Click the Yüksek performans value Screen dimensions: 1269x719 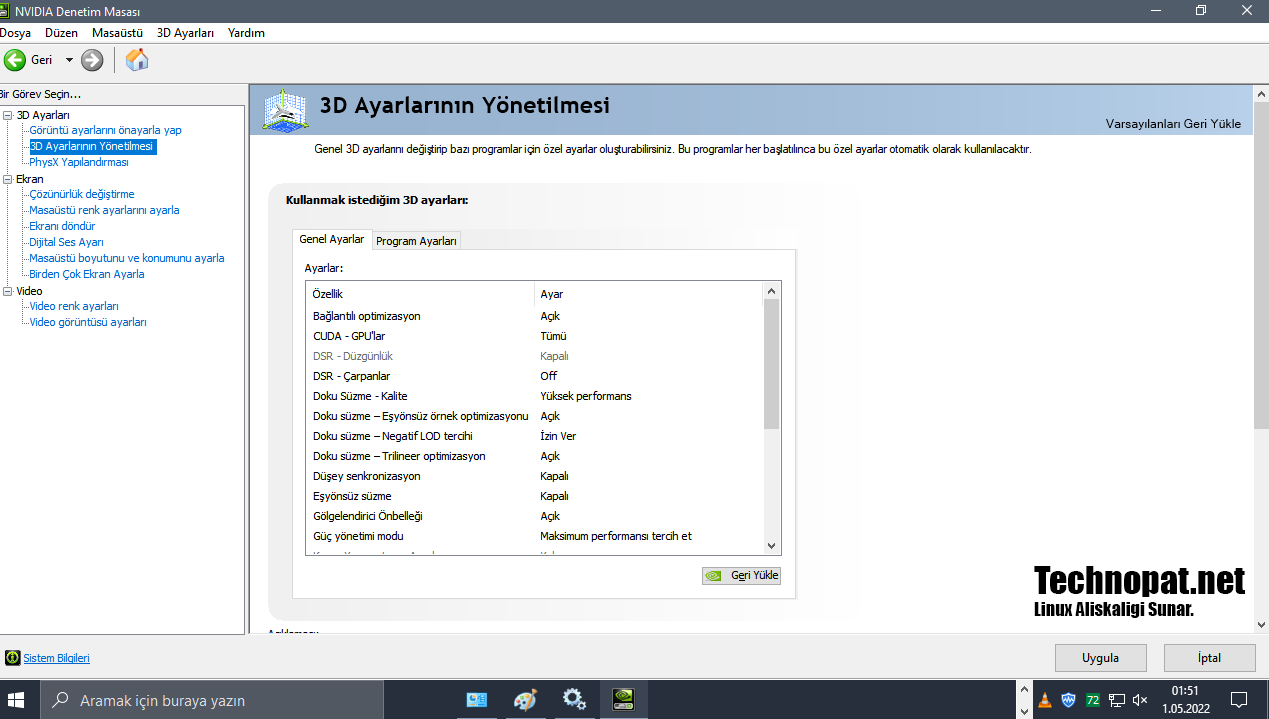pyautogui.click(x=586, y=396)
